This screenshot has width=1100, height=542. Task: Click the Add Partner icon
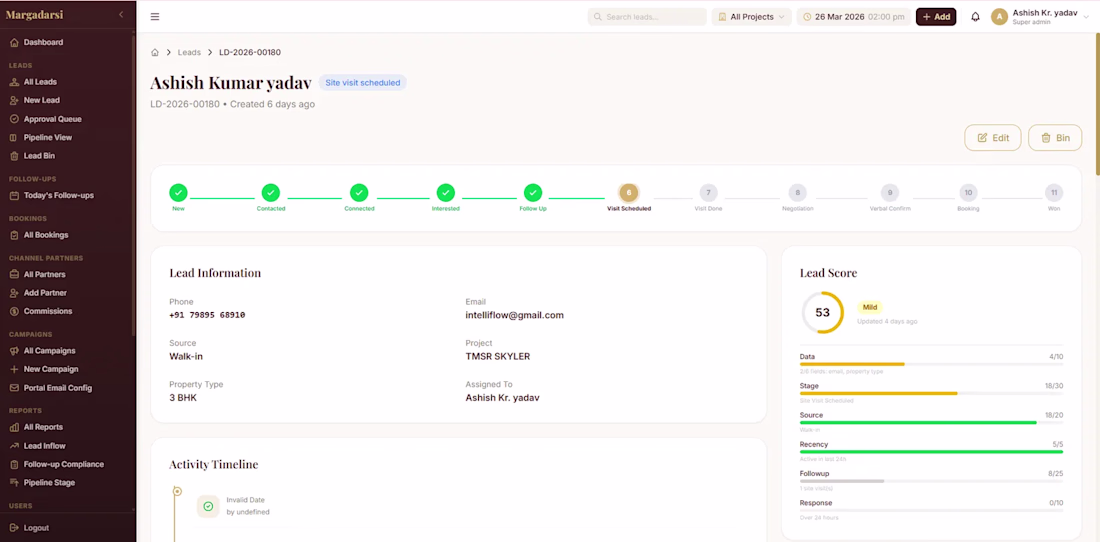tap(14, 293)
